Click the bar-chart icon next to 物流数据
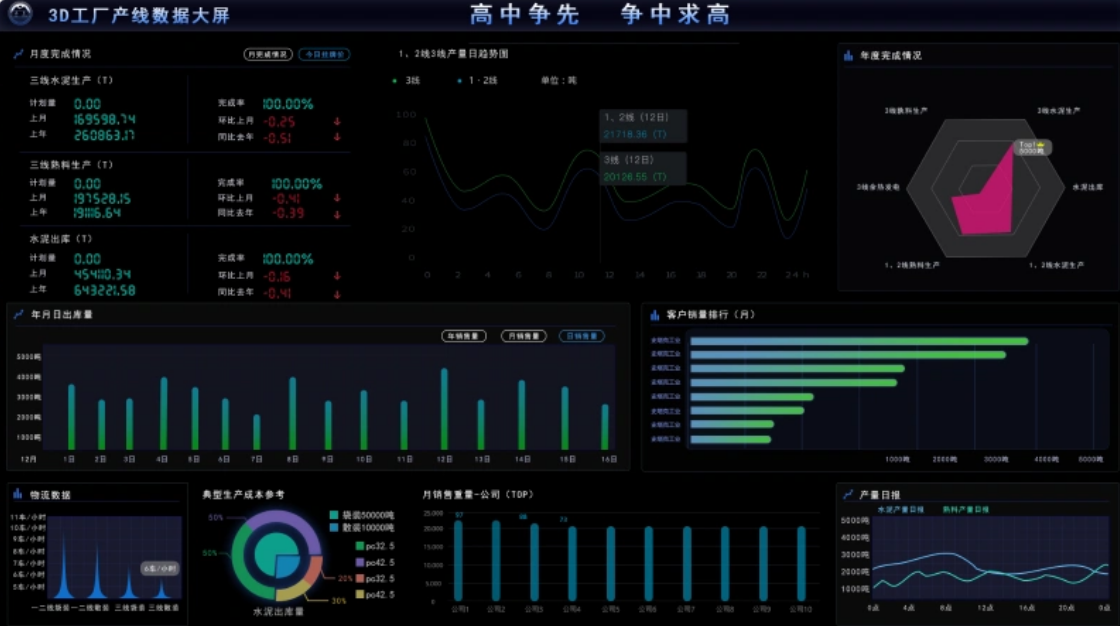Screen dimensions: 1120x626 (18, 495)
